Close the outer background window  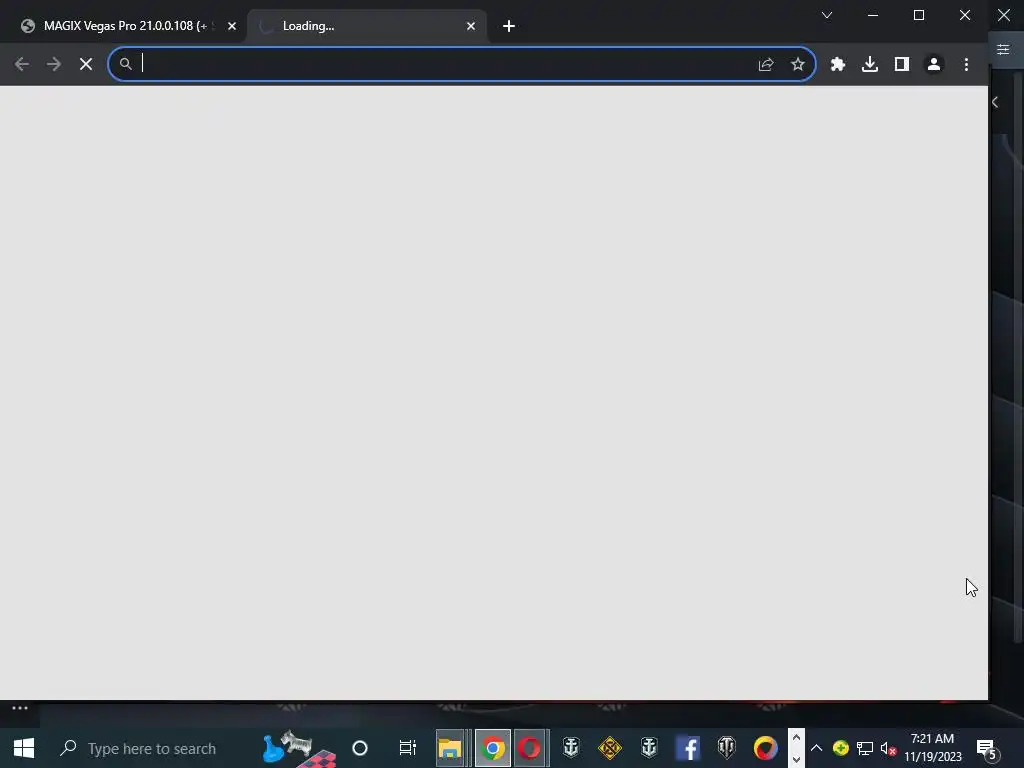click(x=1004, y=15)
